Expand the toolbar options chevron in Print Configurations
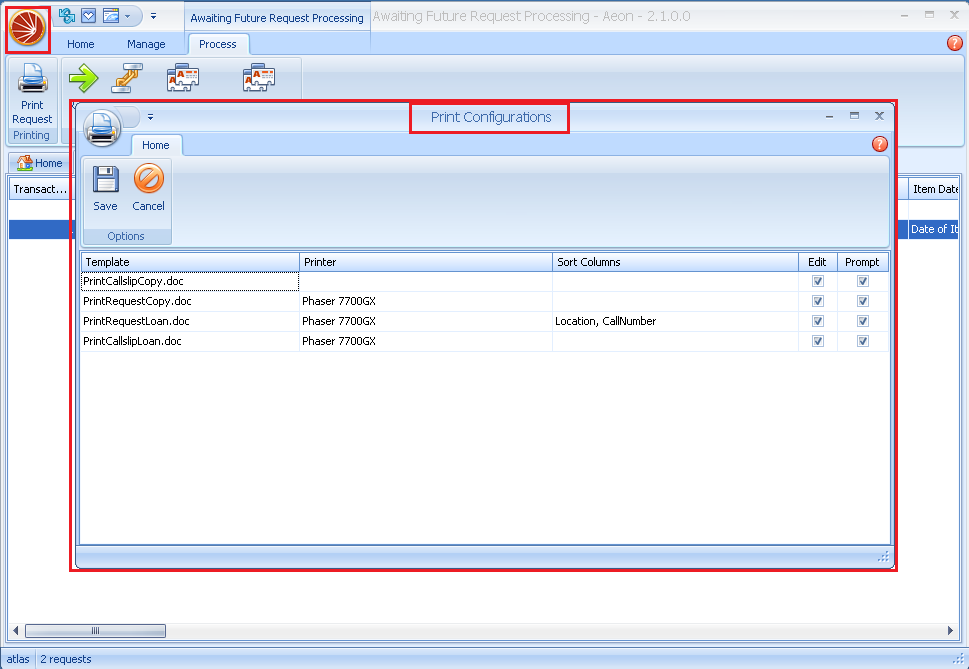This screenshot has height=669, width=969. (150, 117)
